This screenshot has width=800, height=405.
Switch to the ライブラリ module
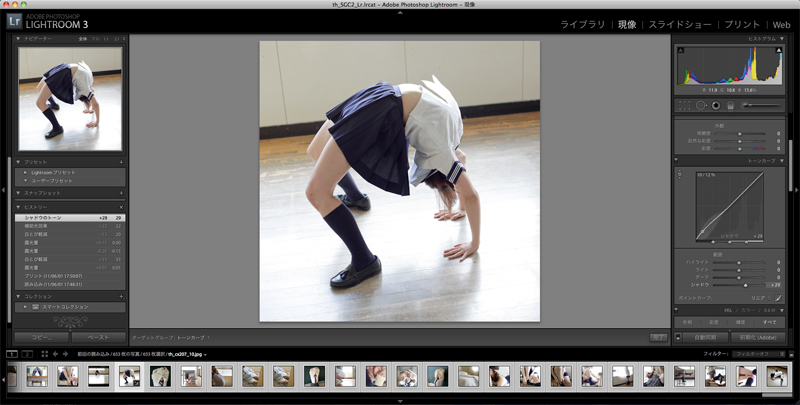pyautogui.click(x=583, y=24)
